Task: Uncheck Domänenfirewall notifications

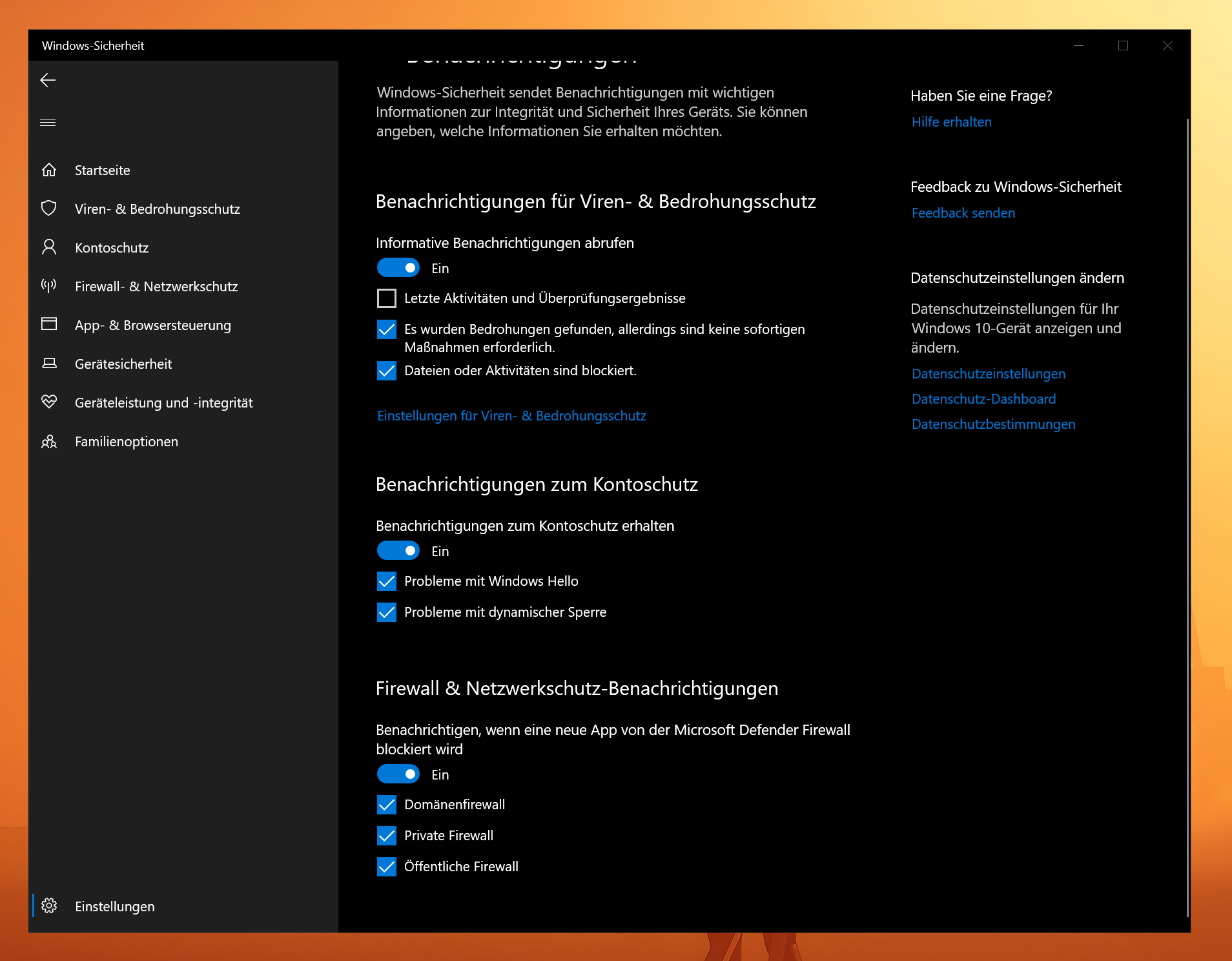Action: pos(387,805)
